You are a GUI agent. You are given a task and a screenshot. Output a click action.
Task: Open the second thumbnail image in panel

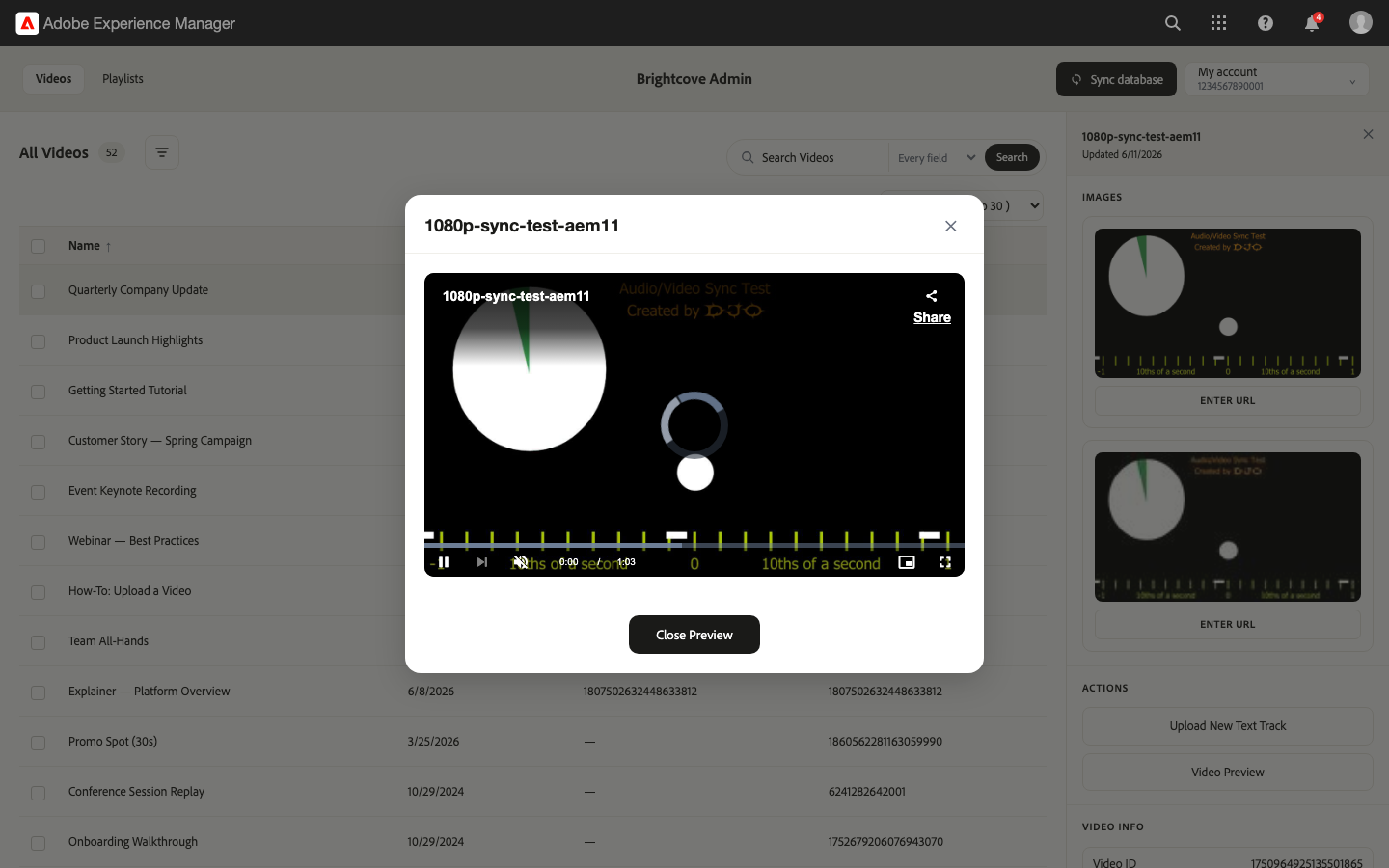(1227, 527)
